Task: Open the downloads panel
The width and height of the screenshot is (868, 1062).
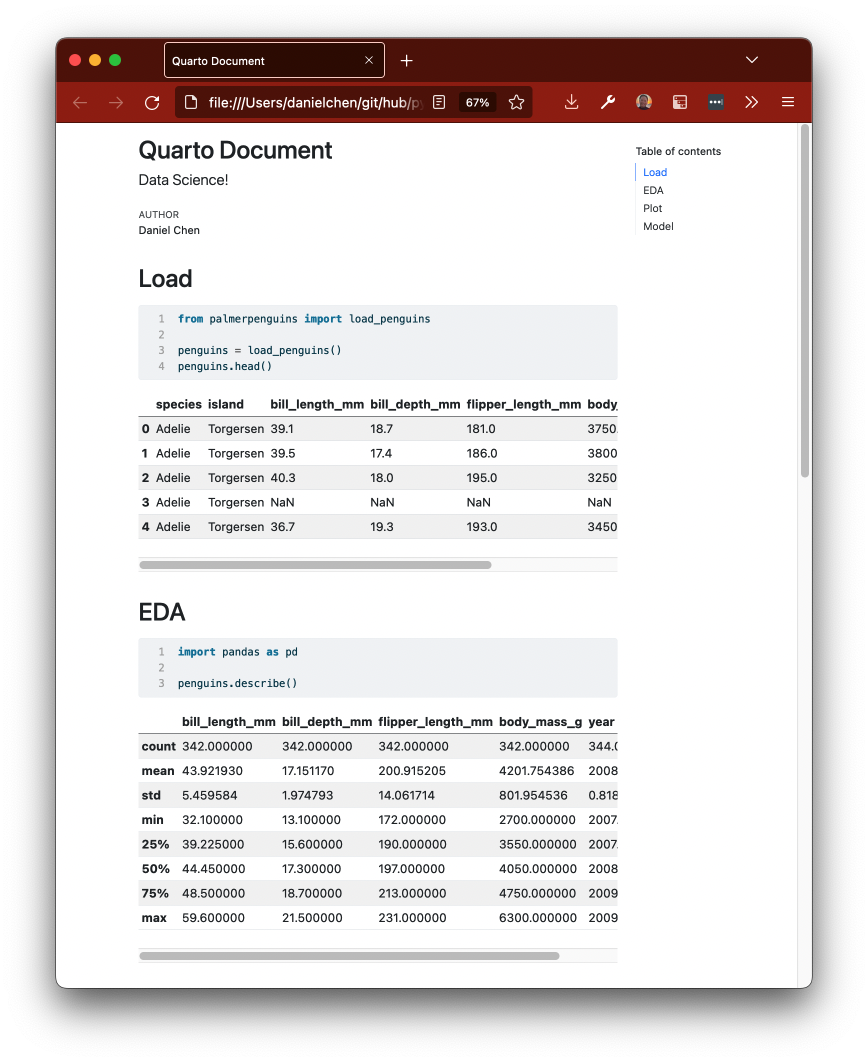Action: click(x=571, y=102)
